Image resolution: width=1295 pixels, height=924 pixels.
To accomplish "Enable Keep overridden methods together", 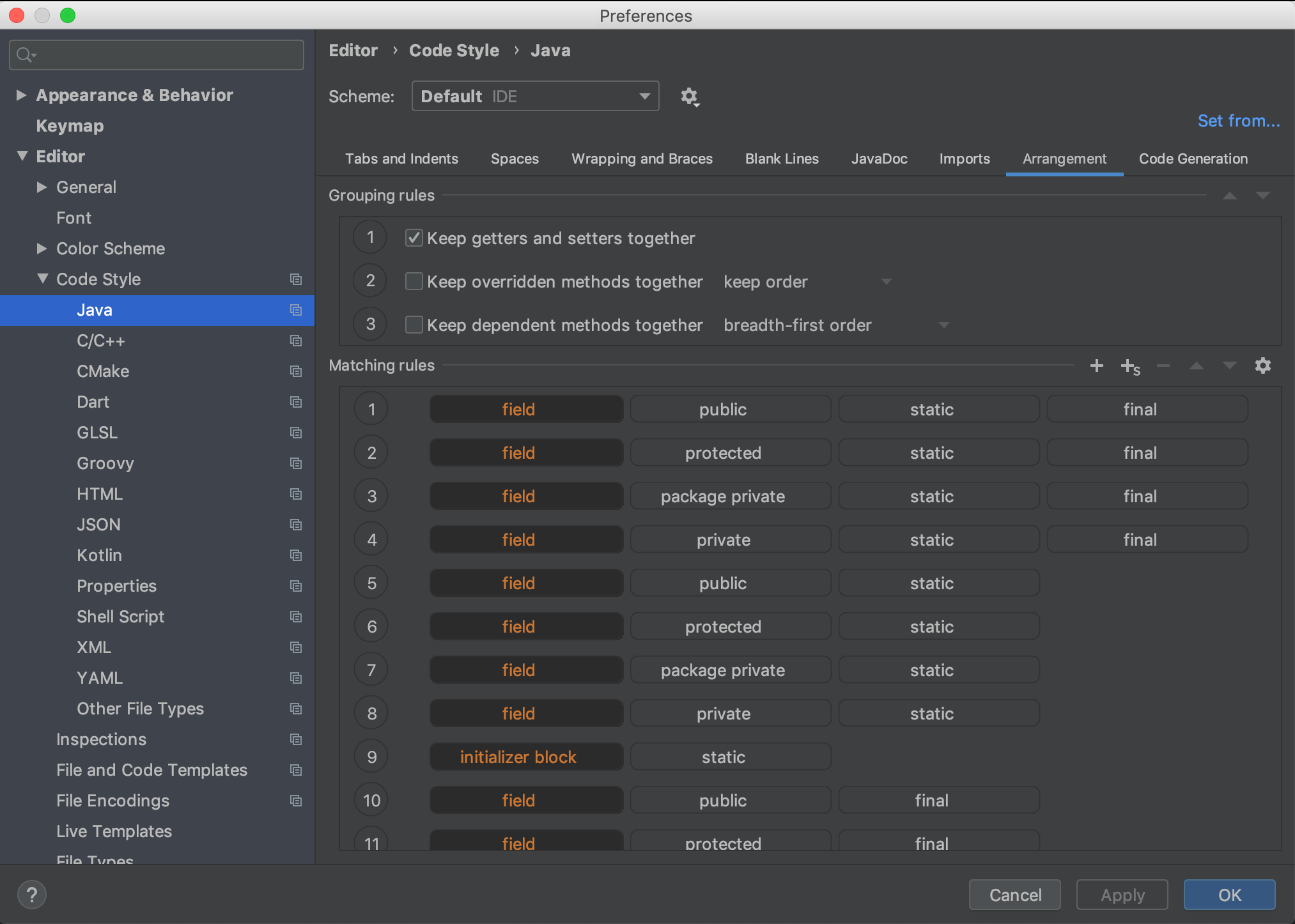I will pos(414,281).
